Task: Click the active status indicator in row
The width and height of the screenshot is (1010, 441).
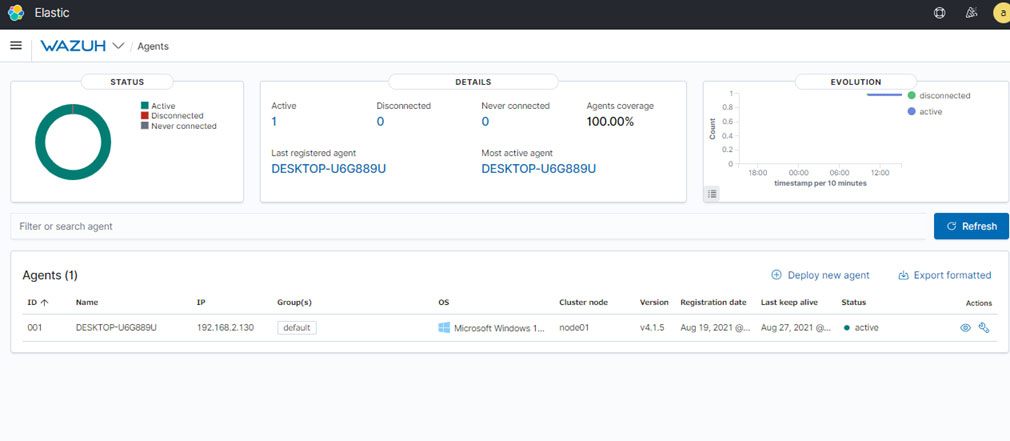Action: coord(861,328)
